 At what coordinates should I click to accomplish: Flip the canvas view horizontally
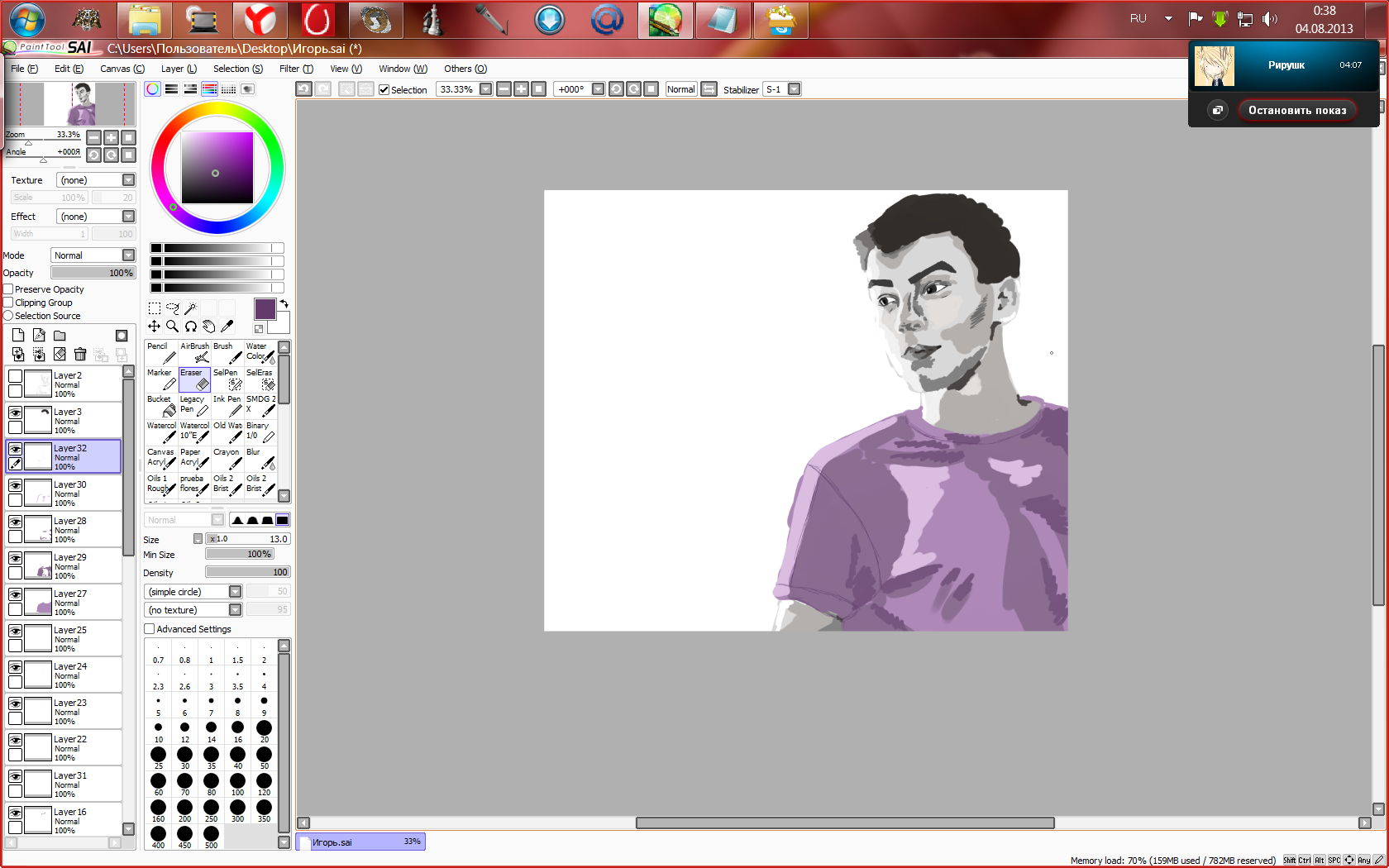(709, 89)
